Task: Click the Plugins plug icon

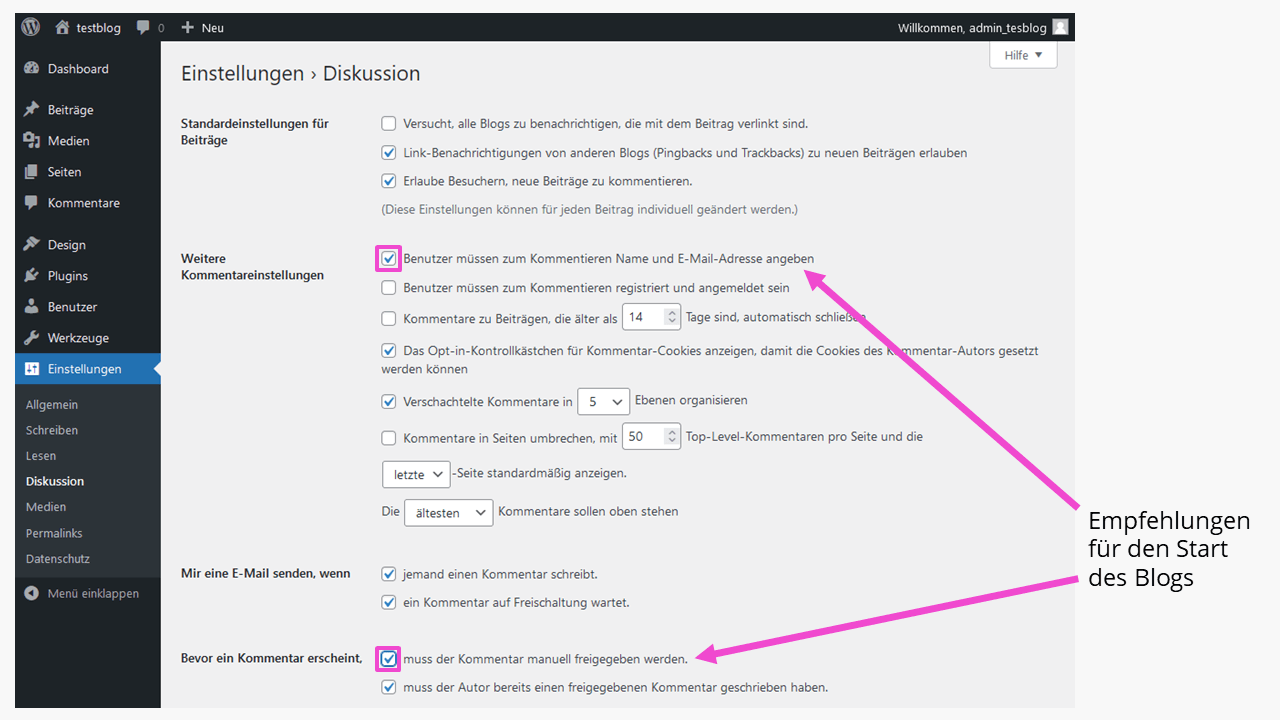Action: click(x=32, y=276)
